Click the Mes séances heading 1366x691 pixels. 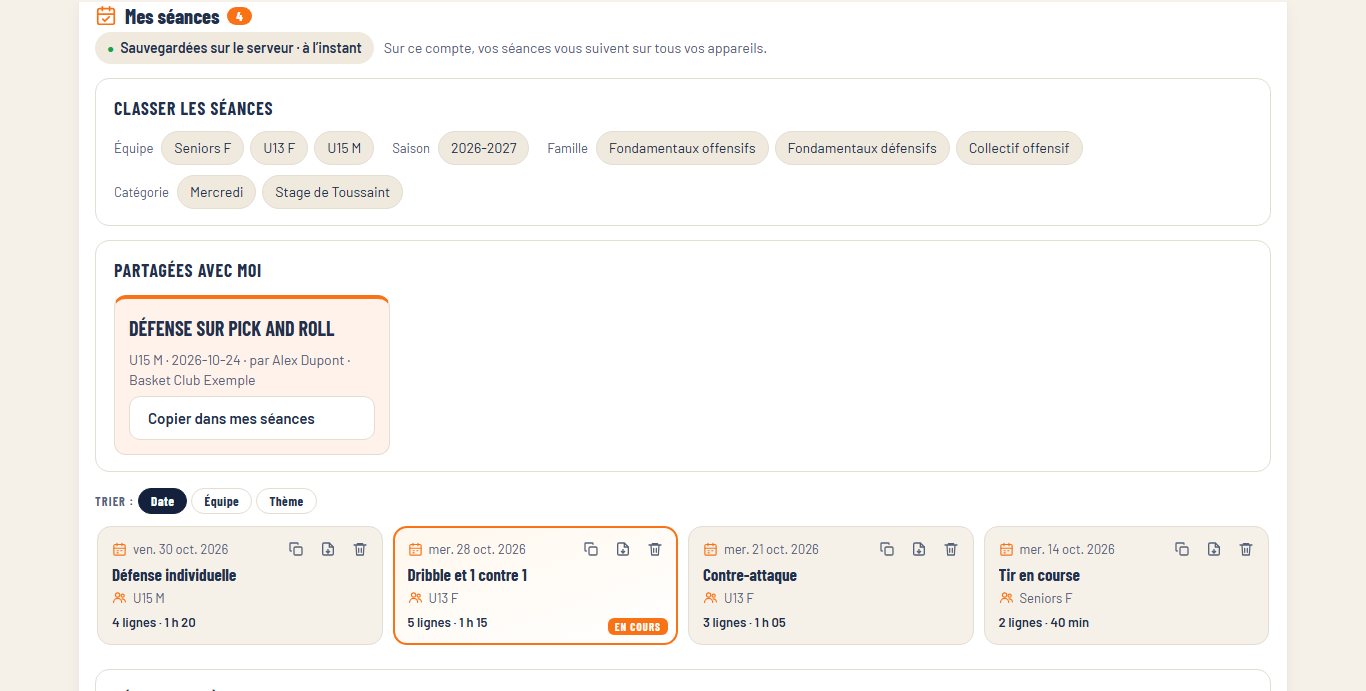[172, 16]
